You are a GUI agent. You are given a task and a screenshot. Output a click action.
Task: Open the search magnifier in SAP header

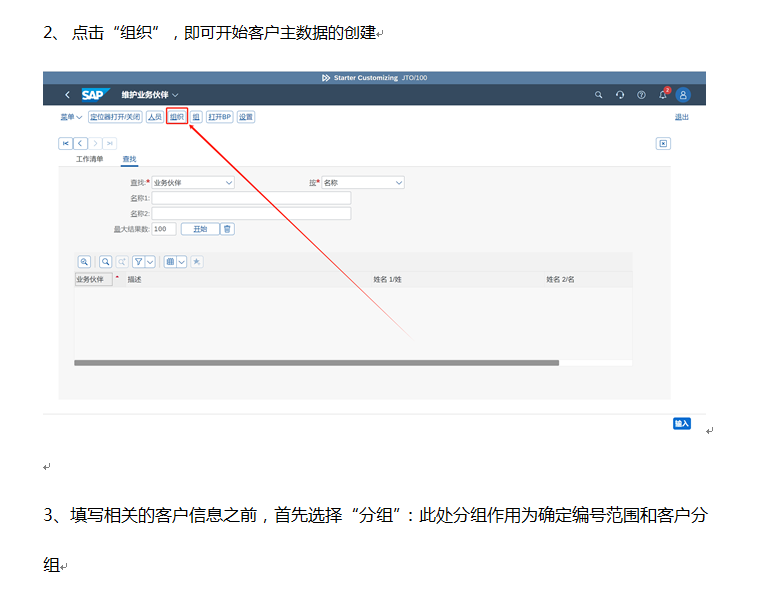tap(599, 95)
